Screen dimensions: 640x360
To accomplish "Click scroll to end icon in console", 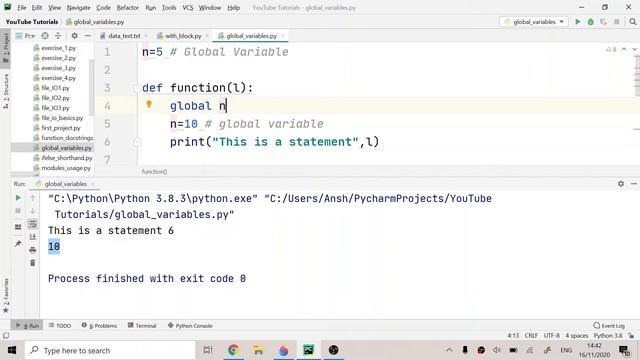I will point(33,237).
